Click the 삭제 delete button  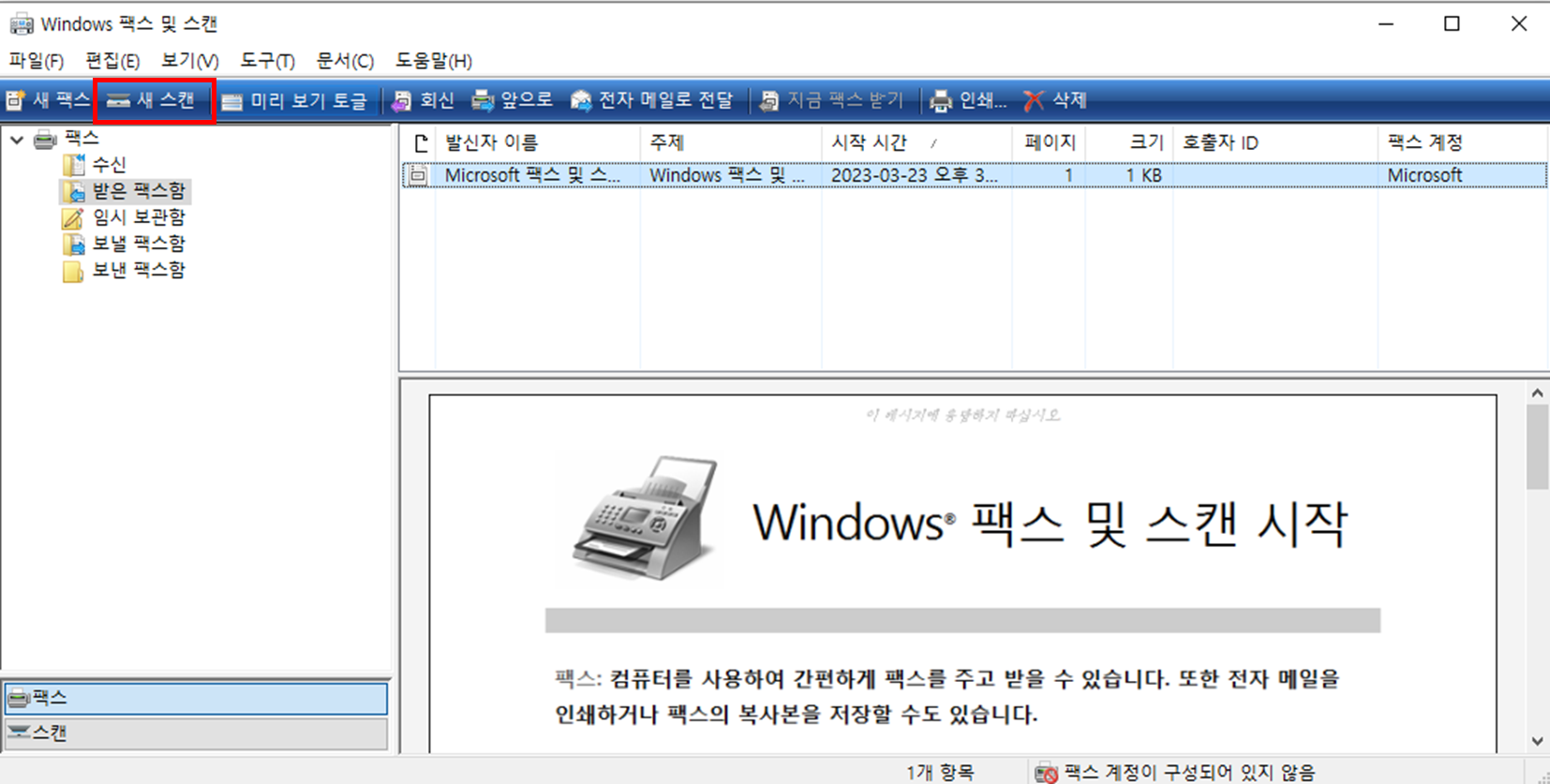click(x=1055, y=100)
